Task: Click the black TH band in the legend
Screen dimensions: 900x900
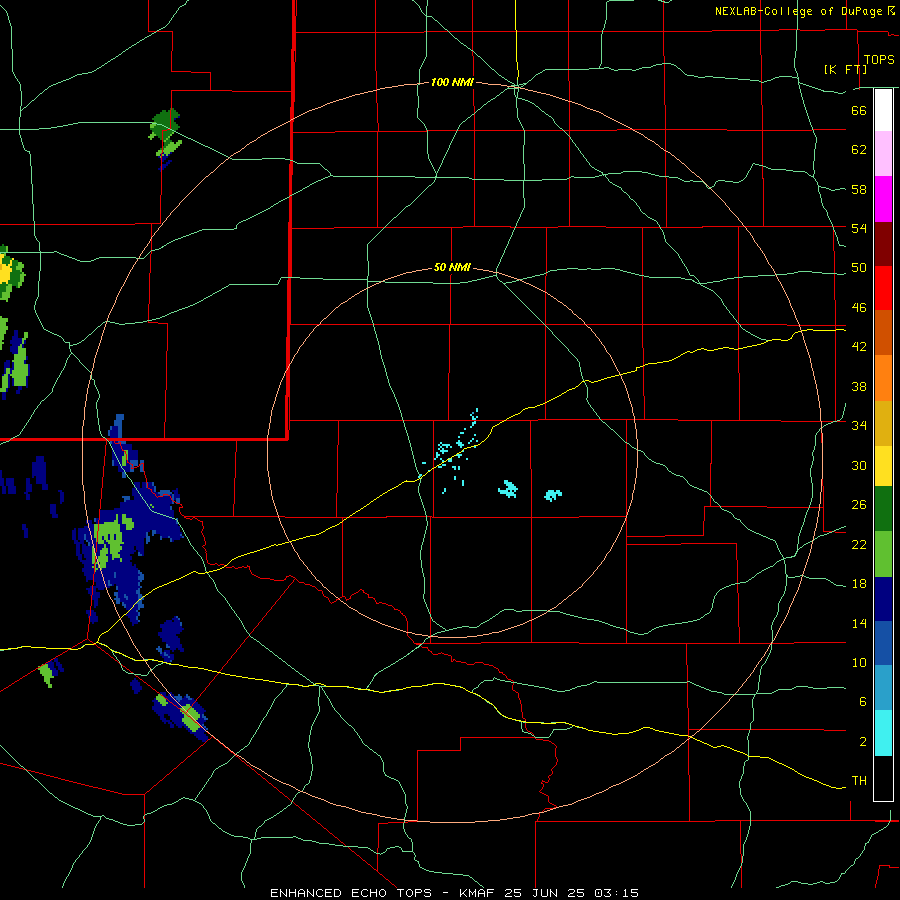Action: [883, 778]
